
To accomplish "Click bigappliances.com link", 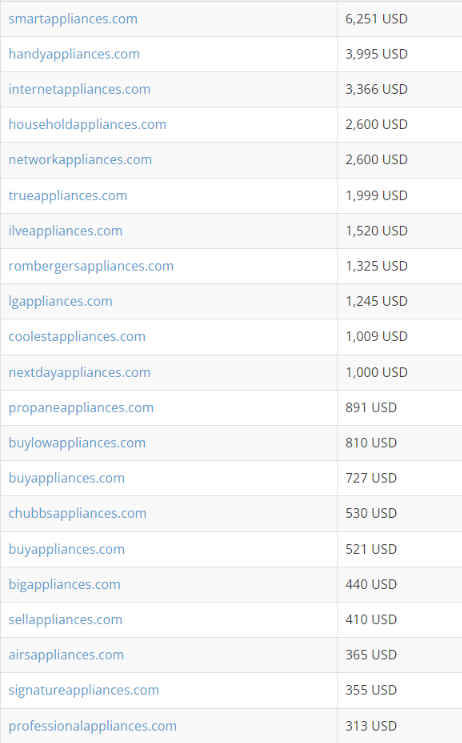I will (64, 584).
